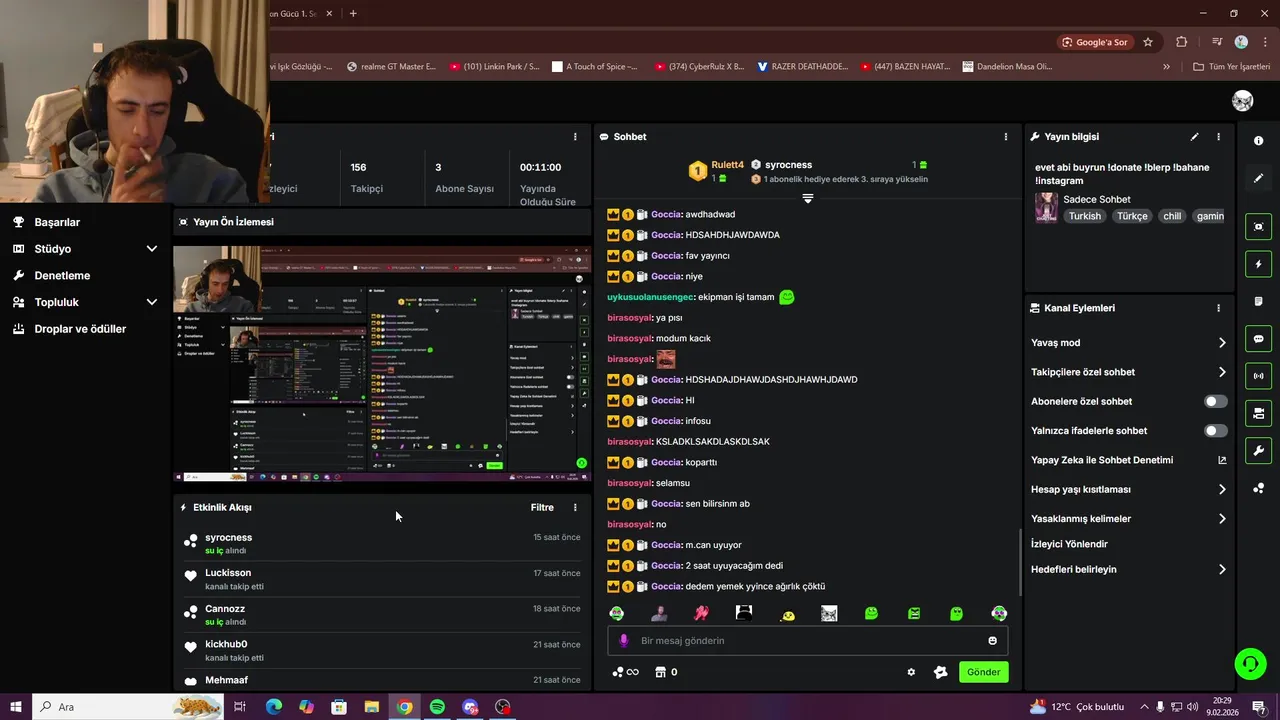1280x720 pixels.
Task: Select Luckisson follow entry in activity feed
Action: coord(381,579)
